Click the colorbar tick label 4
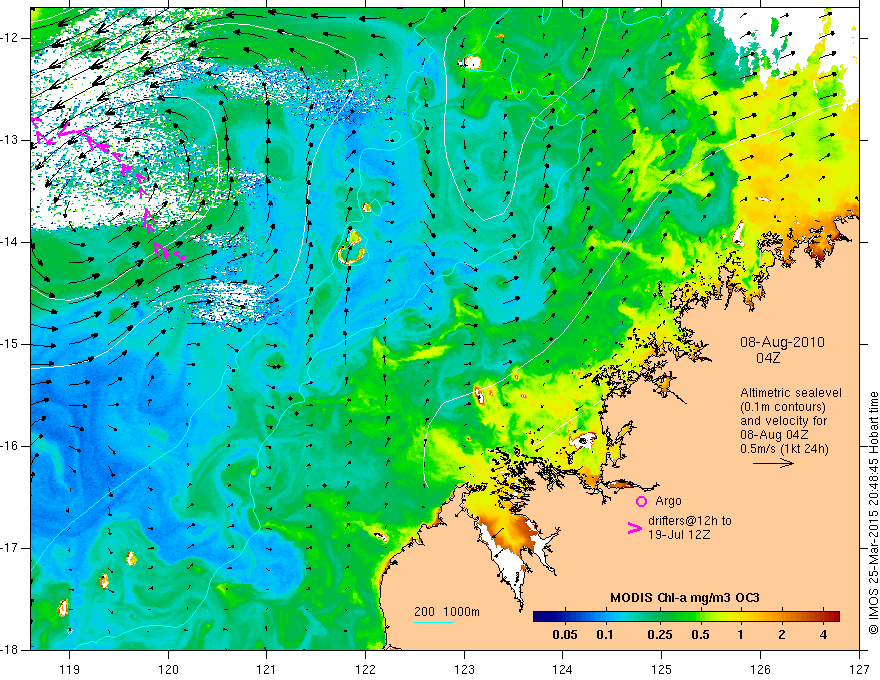Image resolution: width=880 pixels, height=680 pixels. click(823, 635)
